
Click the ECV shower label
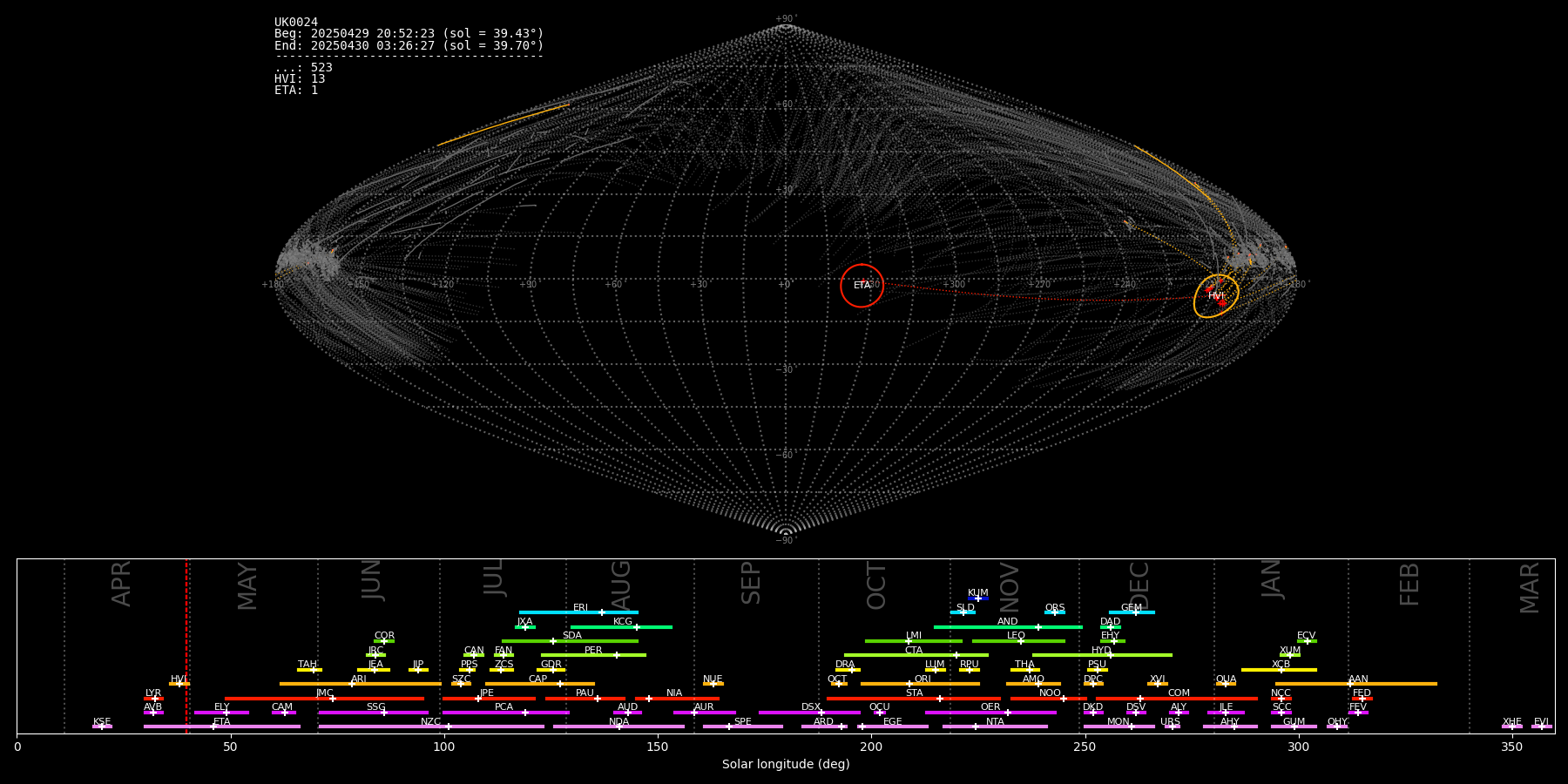[x=1306, y=636]
